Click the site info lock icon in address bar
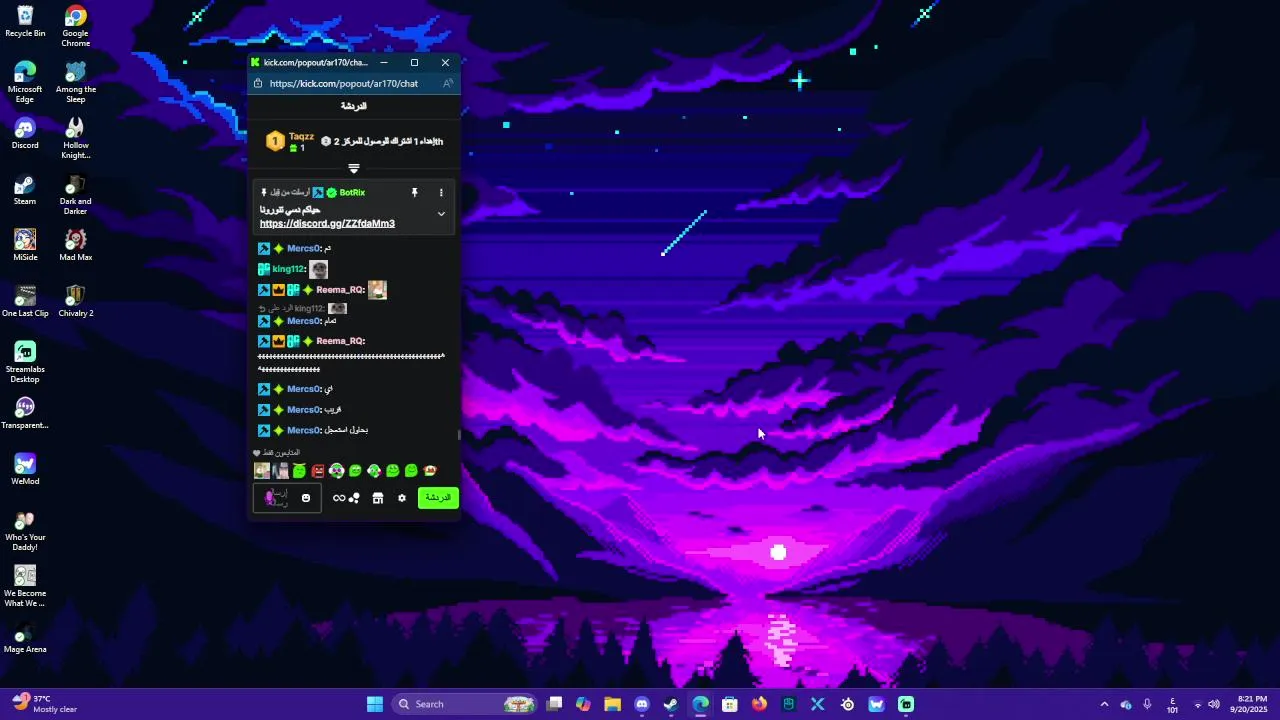The width and height of the screenshot is (1280, 720). (x=258, y=84)
